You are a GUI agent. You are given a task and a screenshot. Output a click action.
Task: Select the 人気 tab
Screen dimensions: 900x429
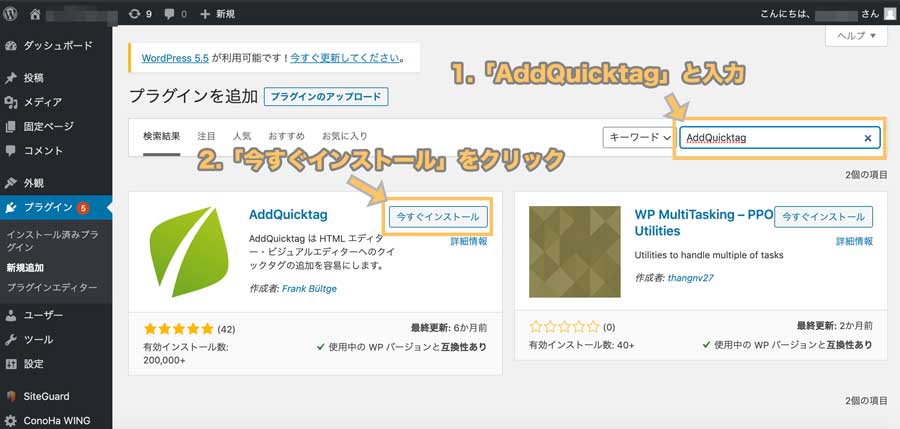pos(242,137)
